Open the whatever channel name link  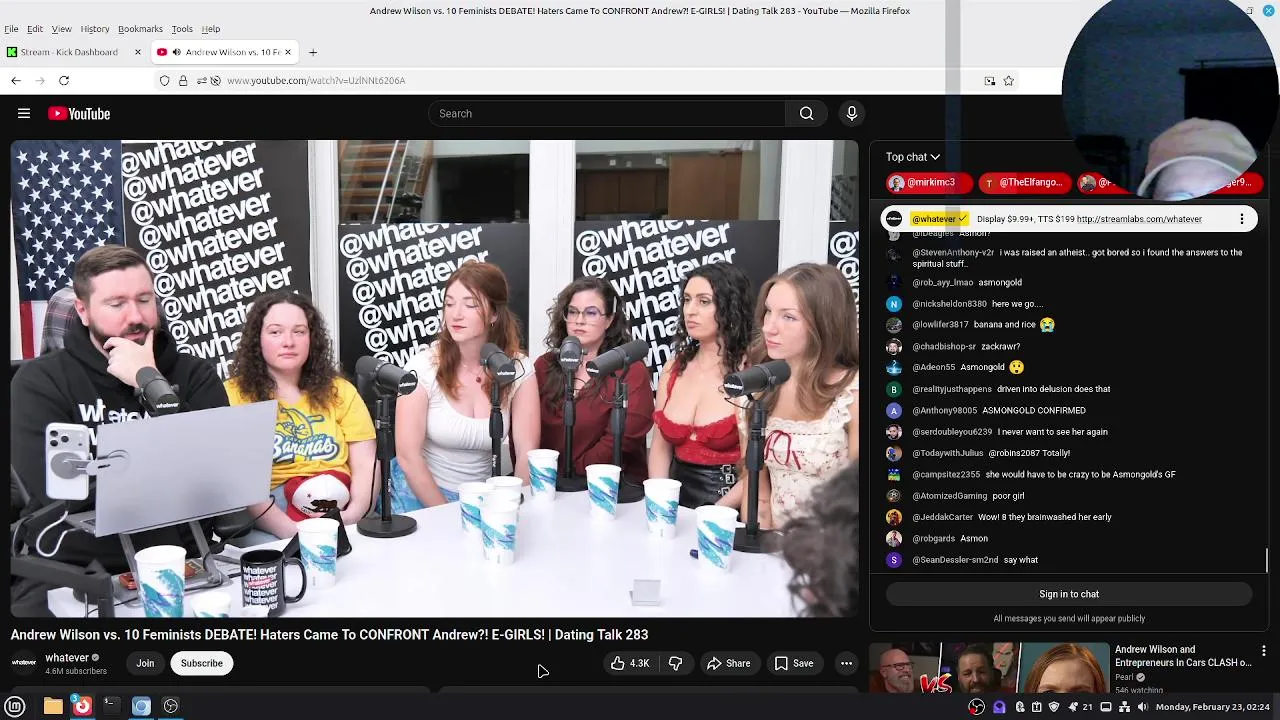click(x=67, y=658)
